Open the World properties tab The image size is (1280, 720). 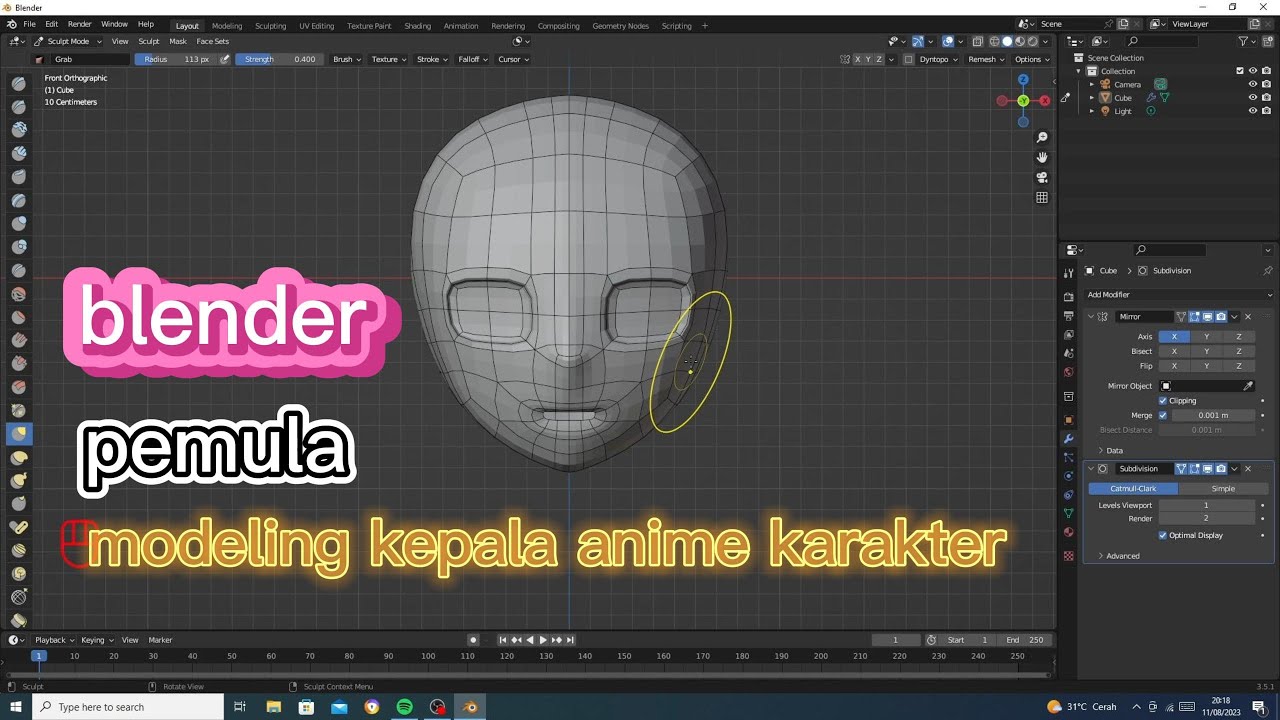point(1068,372)
